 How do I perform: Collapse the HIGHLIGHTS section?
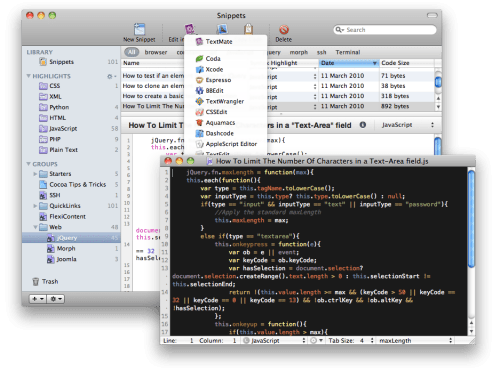pos(29,76)
